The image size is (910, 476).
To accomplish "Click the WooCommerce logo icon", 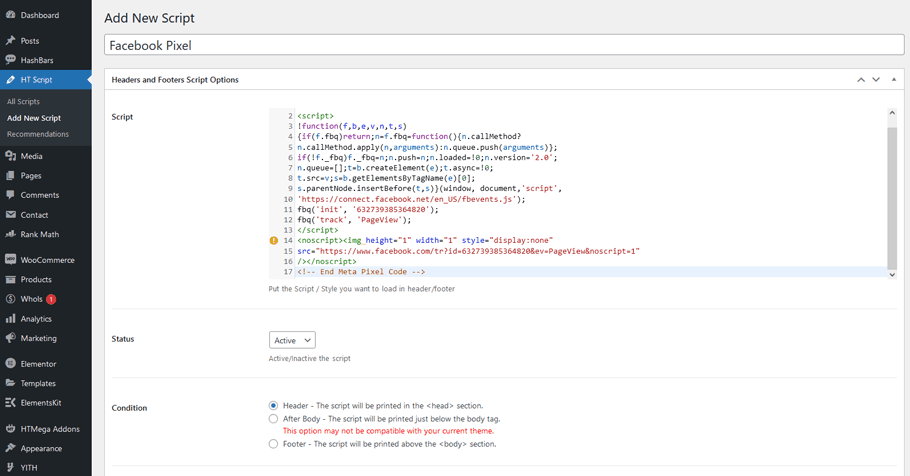I will (x=10, y=259).
